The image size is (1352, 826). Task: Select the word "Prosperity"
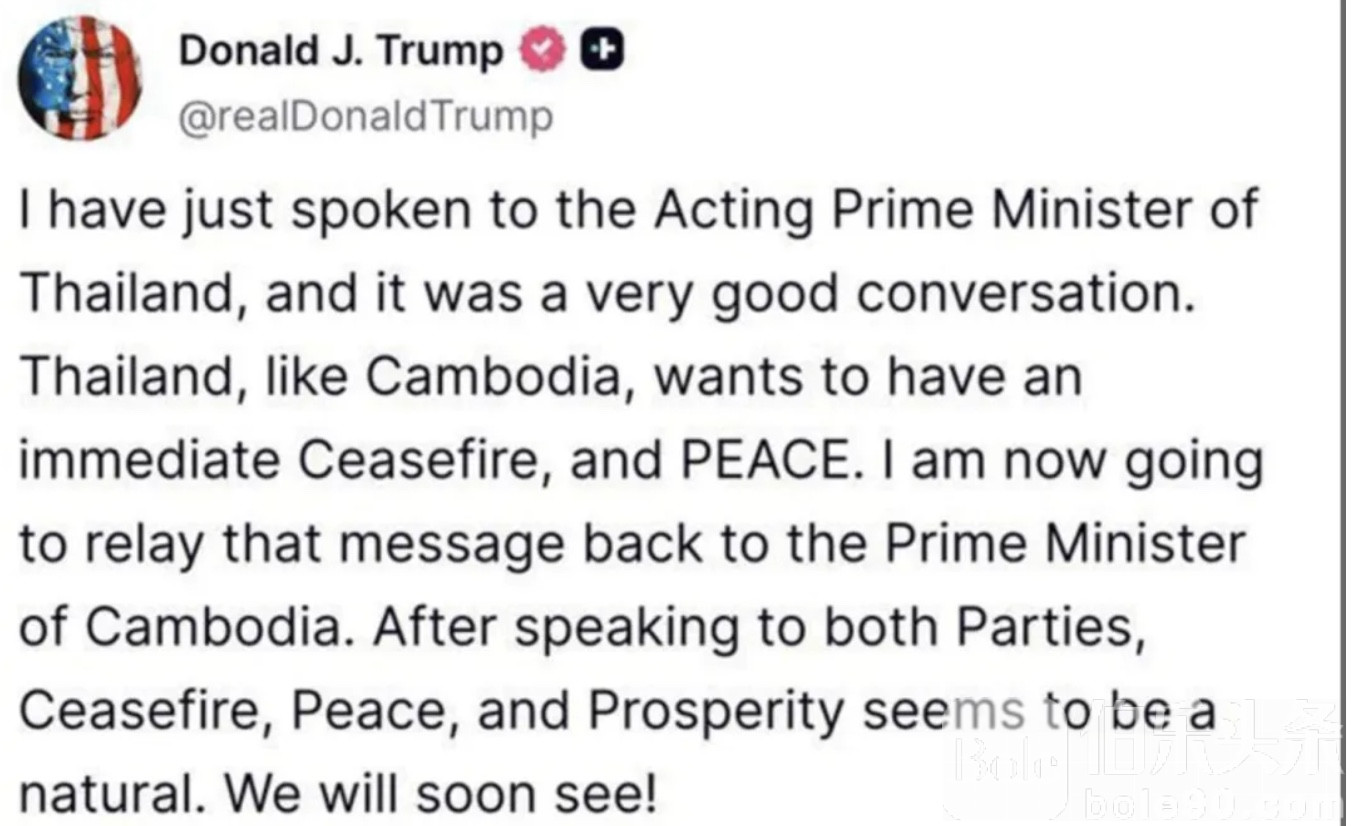716,714
